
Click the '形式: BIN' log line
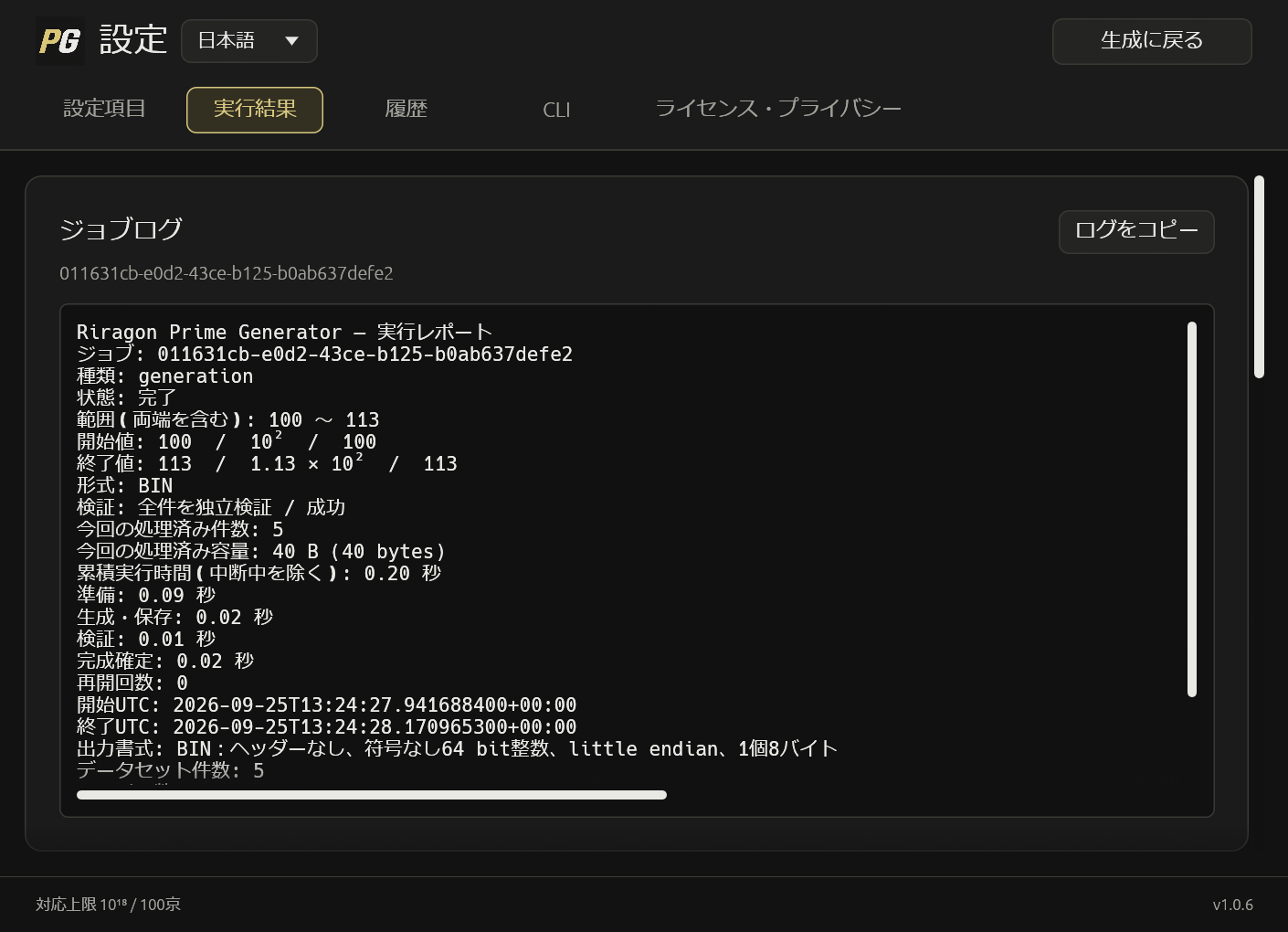(x=124, y=485)
